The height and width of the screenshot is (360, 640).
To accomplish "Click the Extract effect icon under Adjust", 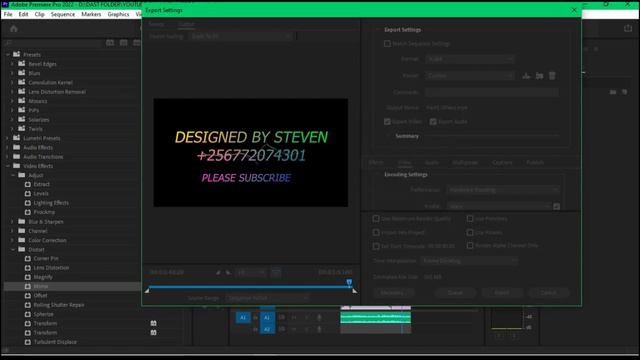I will [28, 184].
